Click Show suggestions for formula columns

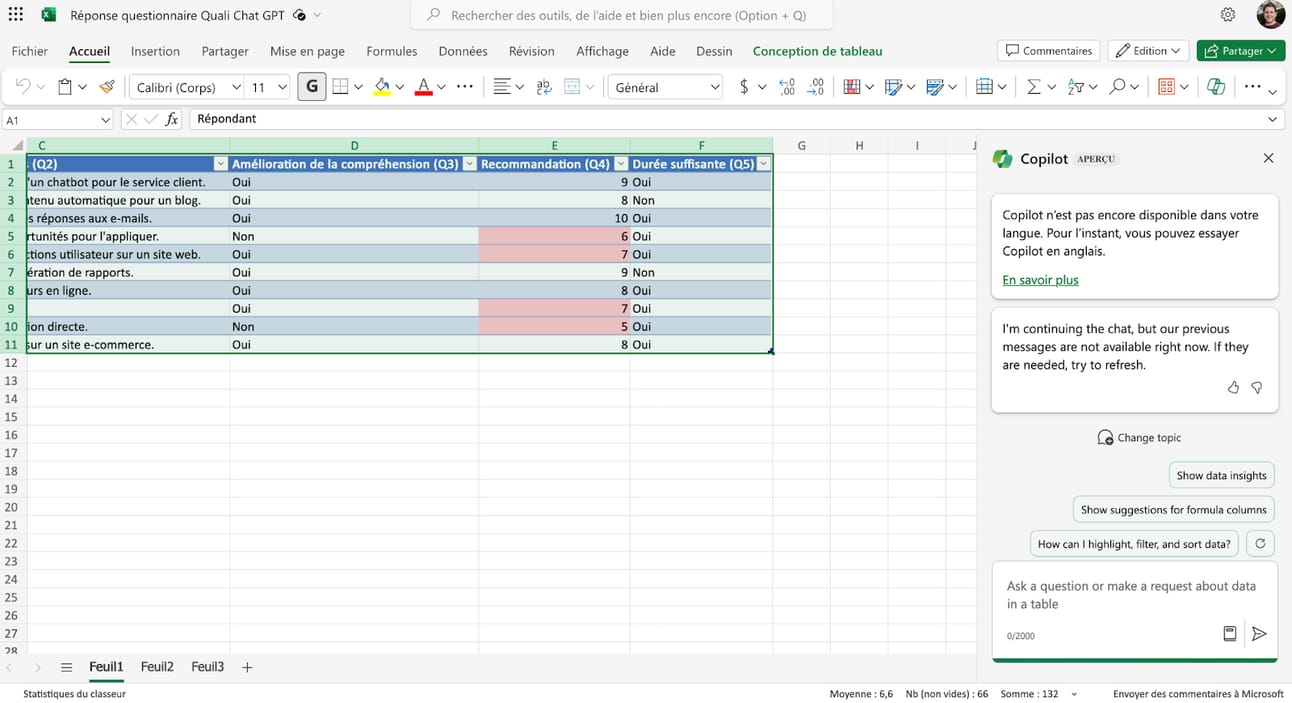pyautogui.click(x=1173, y=510)
